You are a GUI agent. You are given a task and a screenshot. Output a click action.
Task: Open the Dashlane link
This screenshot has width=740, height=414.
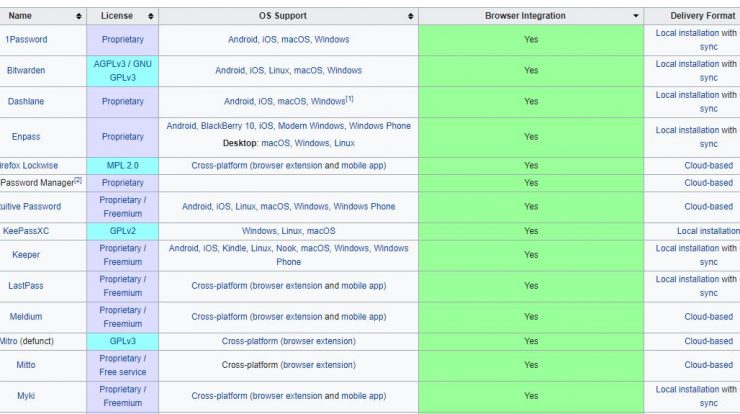(26, 101)
